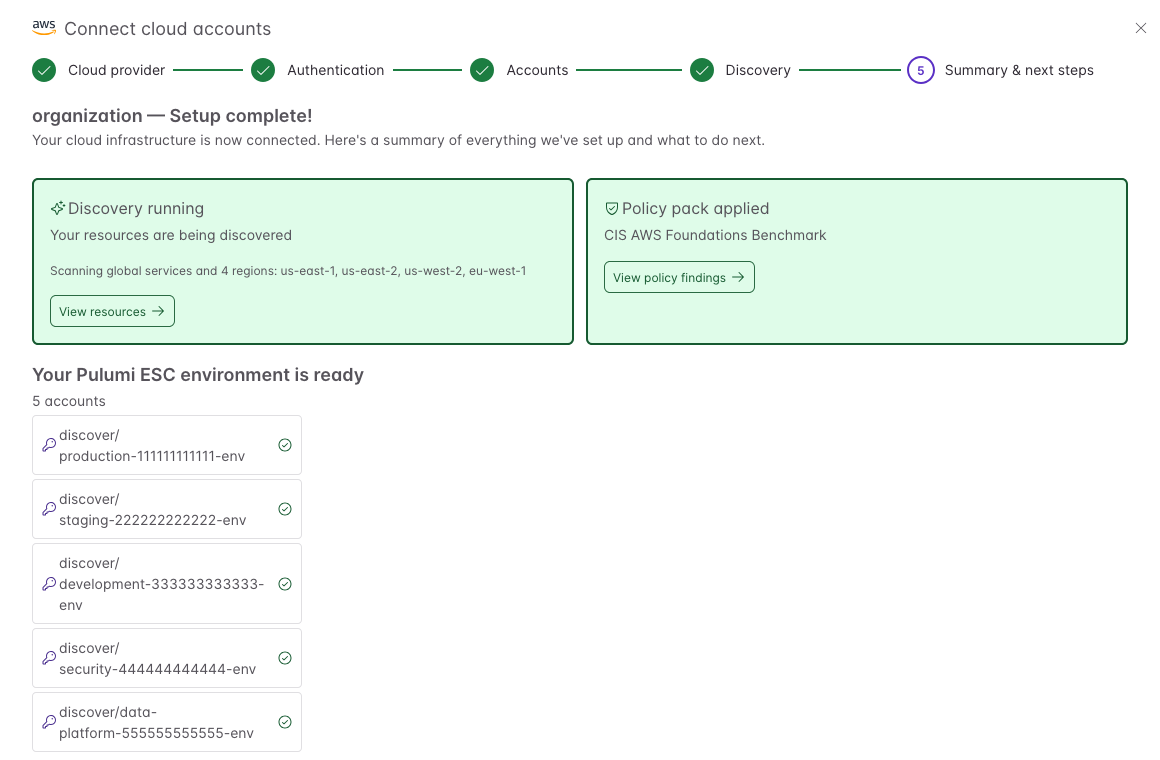The height and width of the screenshot is (760, 1160).
Task: Click the Policy pack applied shield icon
Action: [x=612, y=209]
